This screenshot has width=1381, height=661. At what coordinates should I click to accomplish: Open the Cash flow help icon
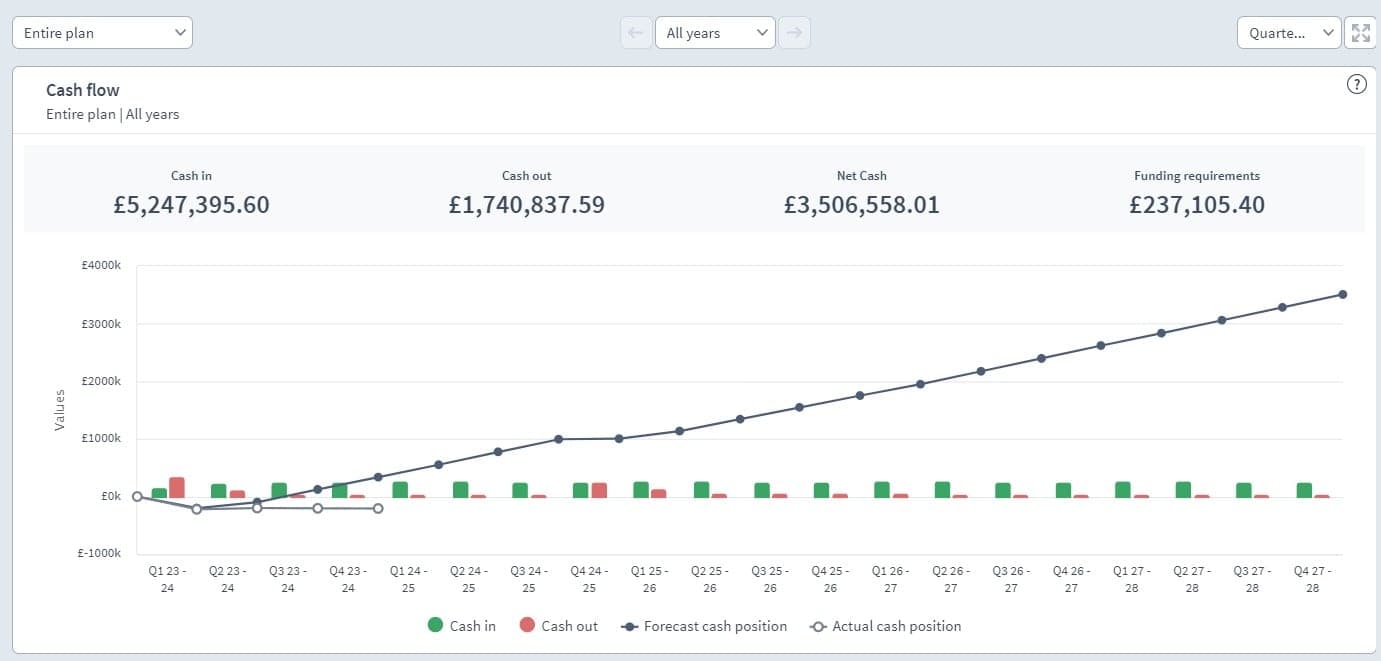1357,84
